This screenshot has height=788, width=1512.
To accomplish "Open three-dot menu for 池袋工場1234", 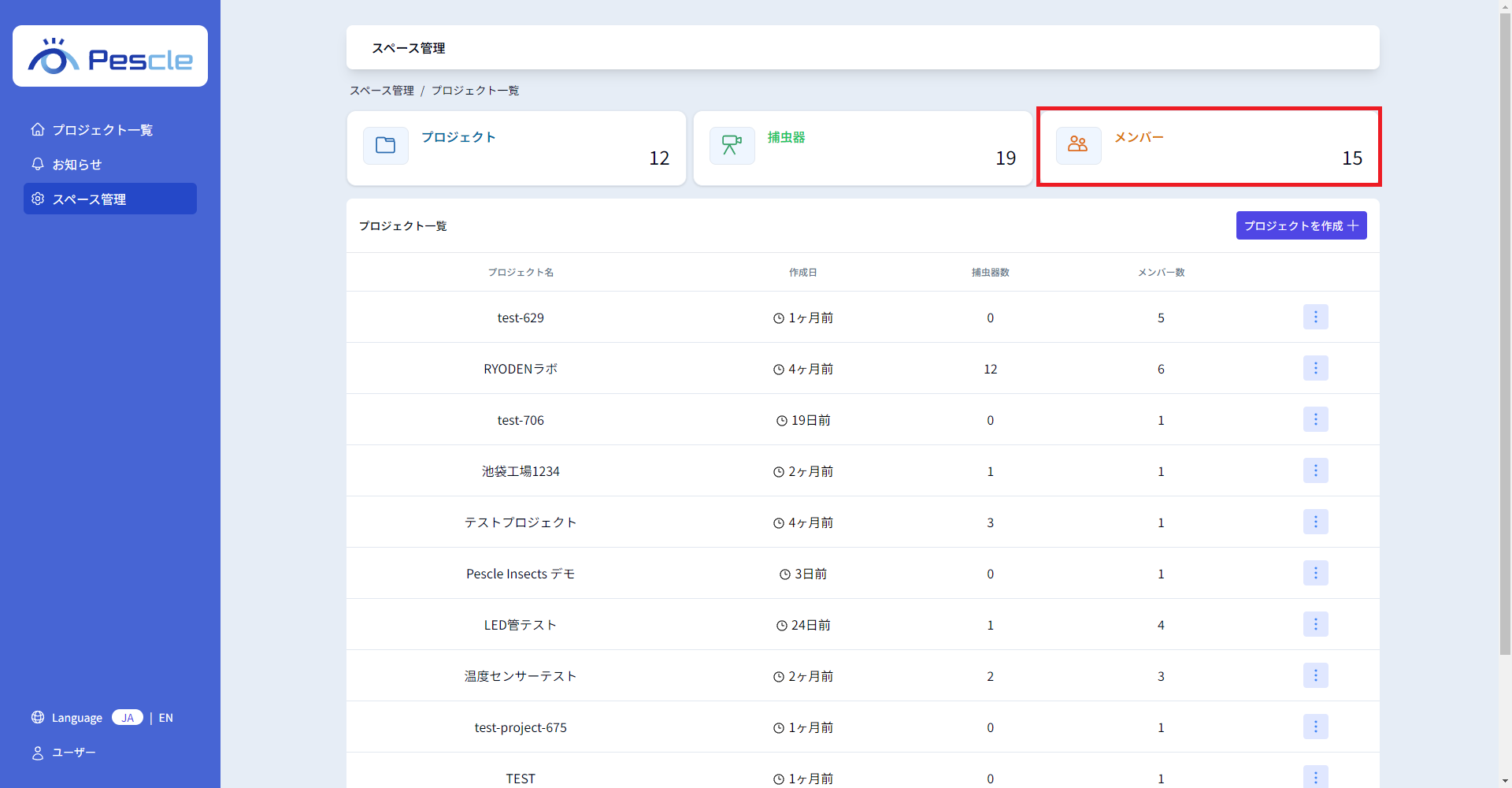I will tap(1315, 470).
